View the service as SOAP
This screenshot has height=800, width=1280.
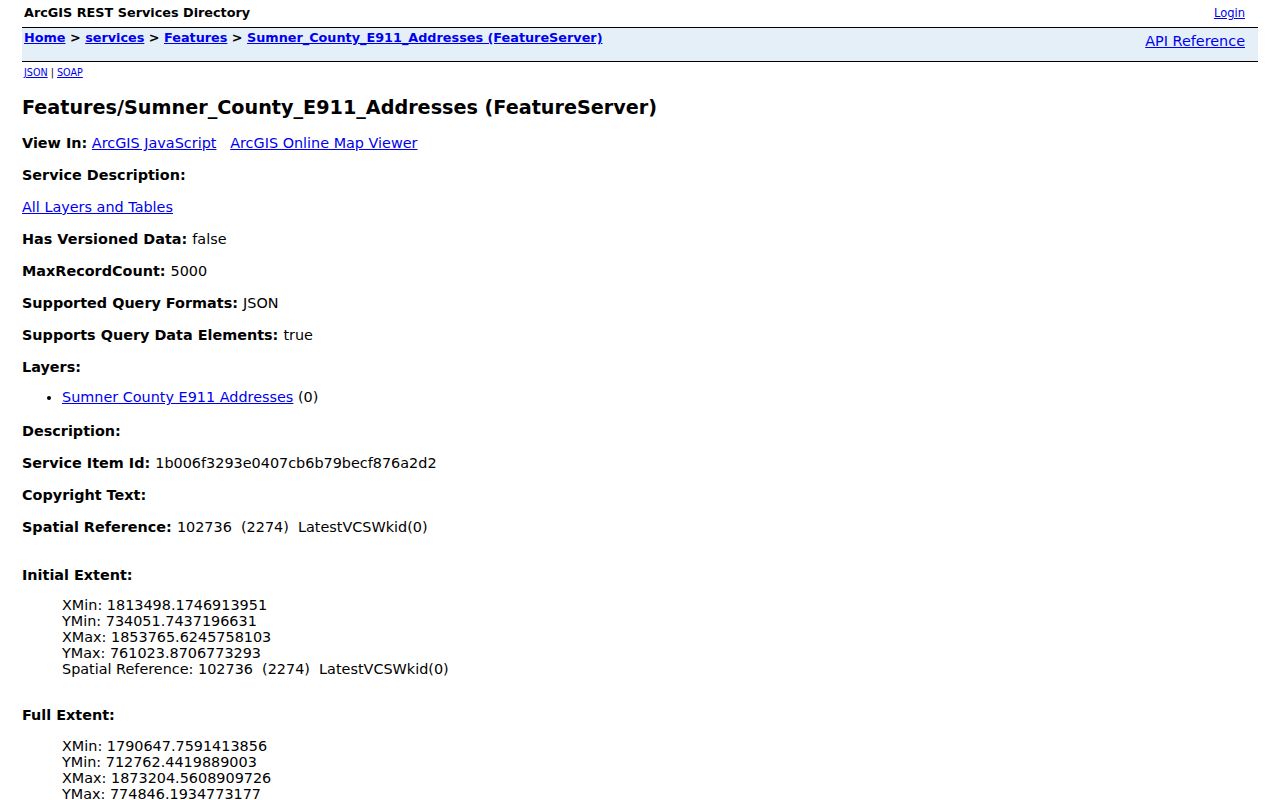pos(70,72)
